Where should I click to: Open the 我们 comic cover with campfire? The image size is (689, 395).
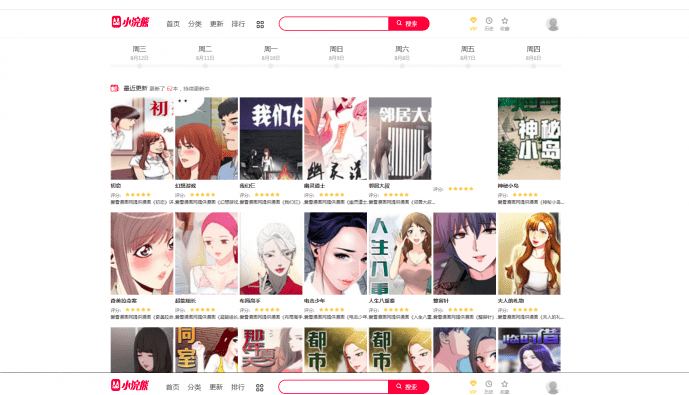pos(271,138)
